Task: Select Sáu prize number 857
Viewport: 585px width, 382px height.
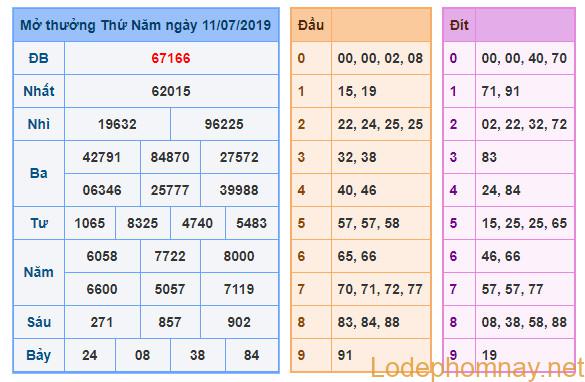Action: click(170, 322)
